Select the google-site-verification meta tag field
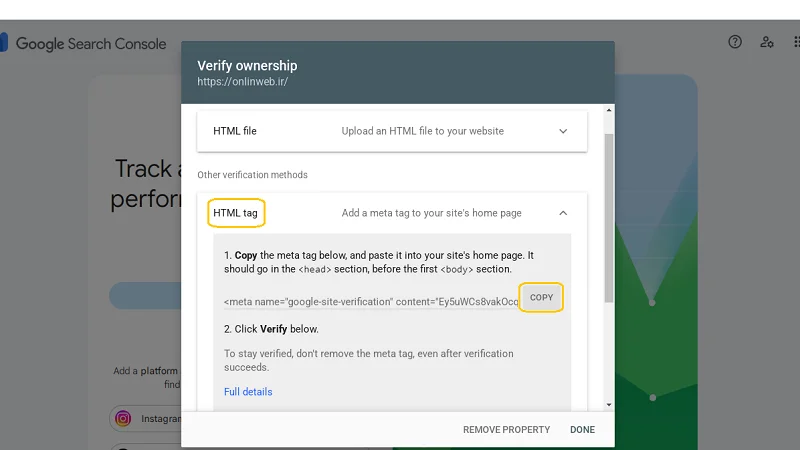Viewport: 800px width, 450px height. coord(371,302)
